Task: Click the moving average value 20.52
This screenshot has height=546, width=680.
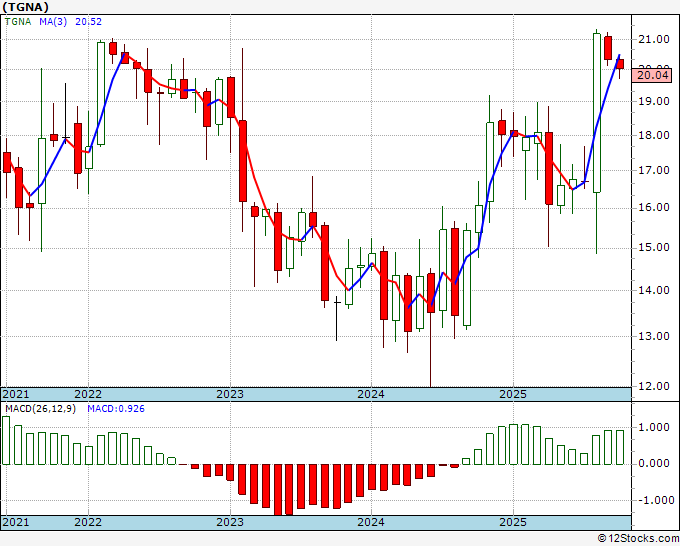Action: coord(88,21)
